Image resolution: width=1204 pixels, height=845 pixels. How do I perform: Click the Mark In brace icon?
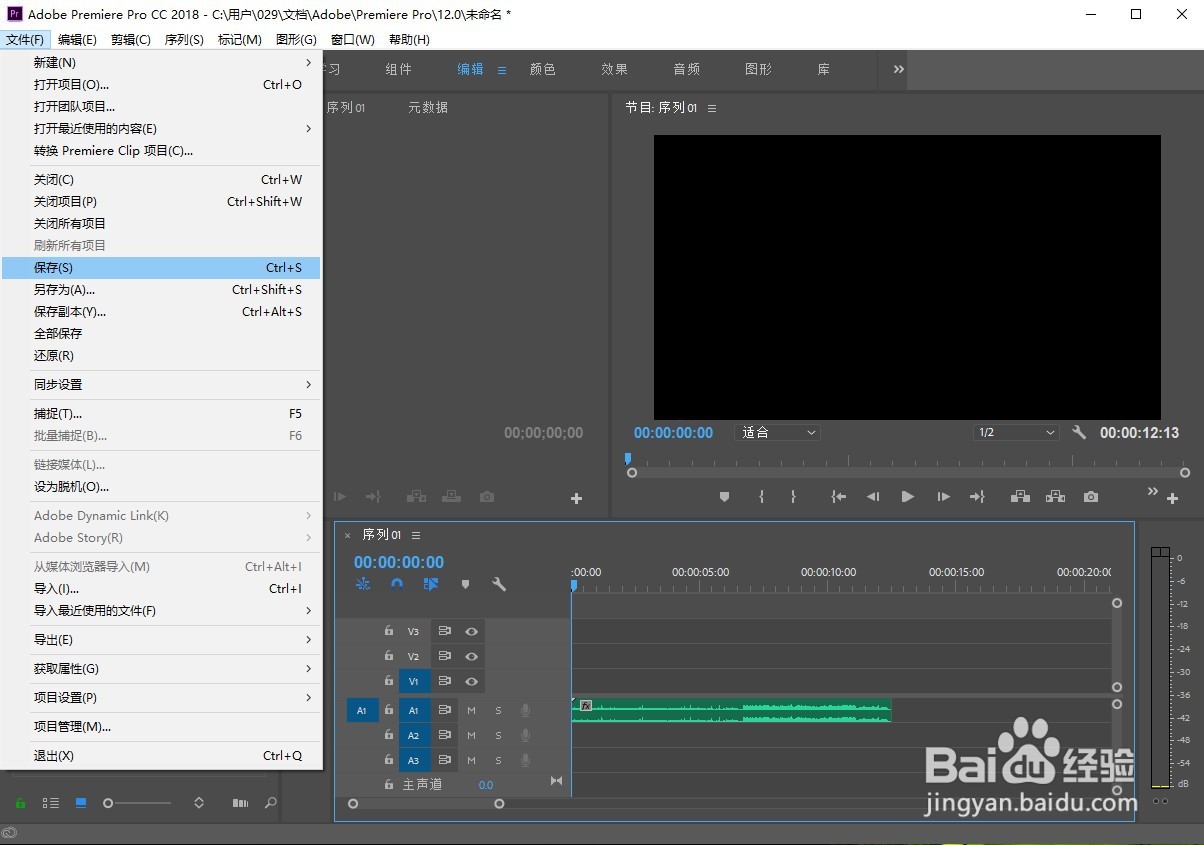pos(761,497)
